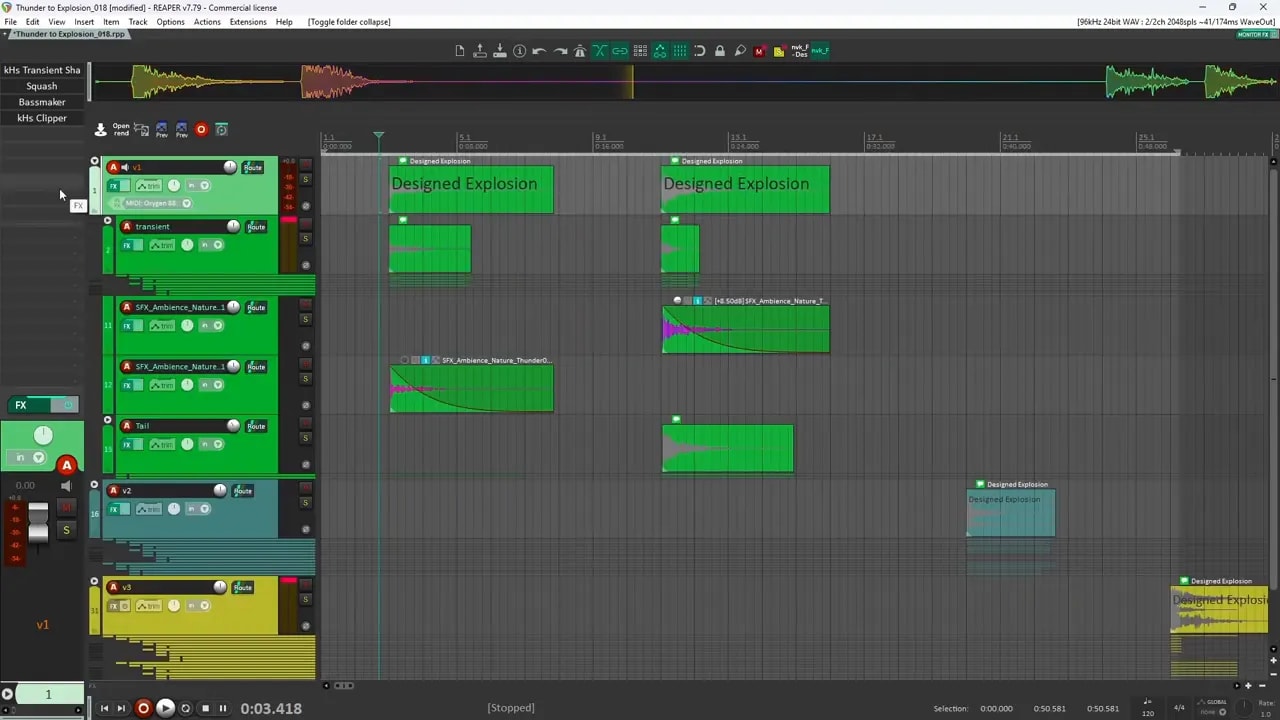This screenshot has height=720, width=1280.
Task: Toggle the locking padlock icon
Action: click(720, 51)
